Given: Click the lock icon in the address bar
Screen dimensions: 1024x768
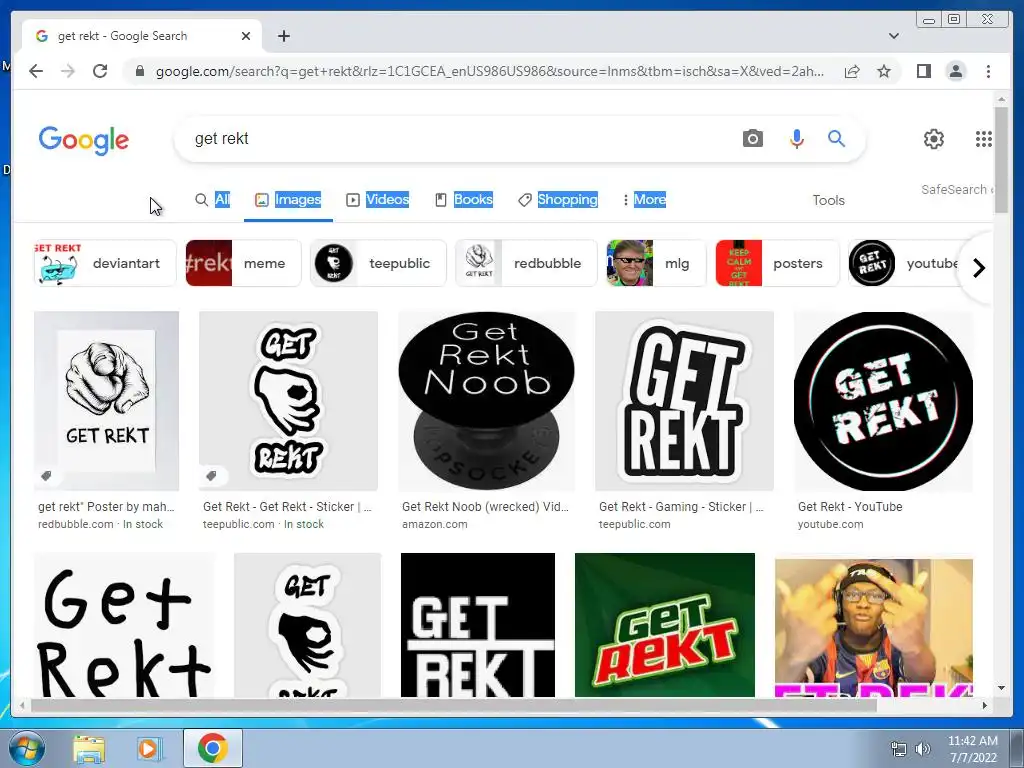Looking at the screenshot, I should click(139, 71).
